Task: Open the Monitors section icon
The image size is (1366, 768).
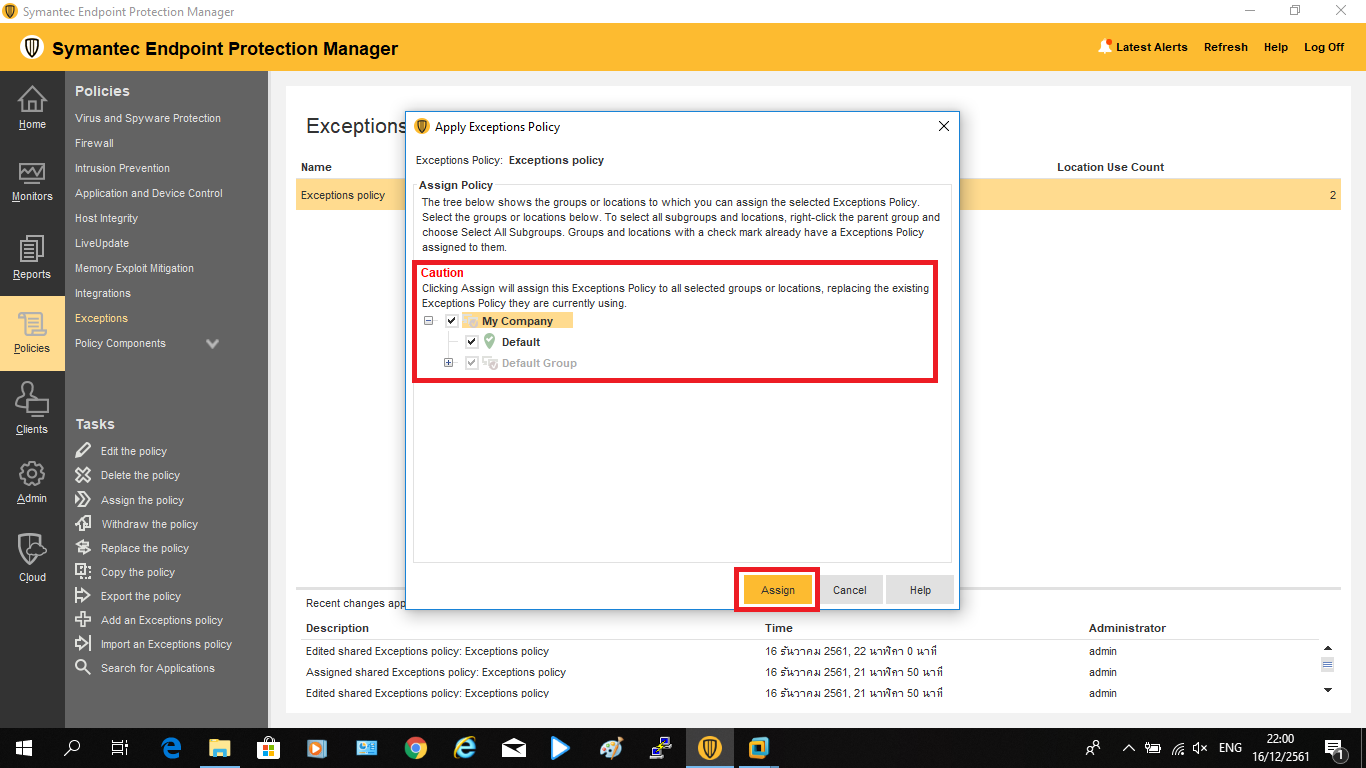Action: 32,173
